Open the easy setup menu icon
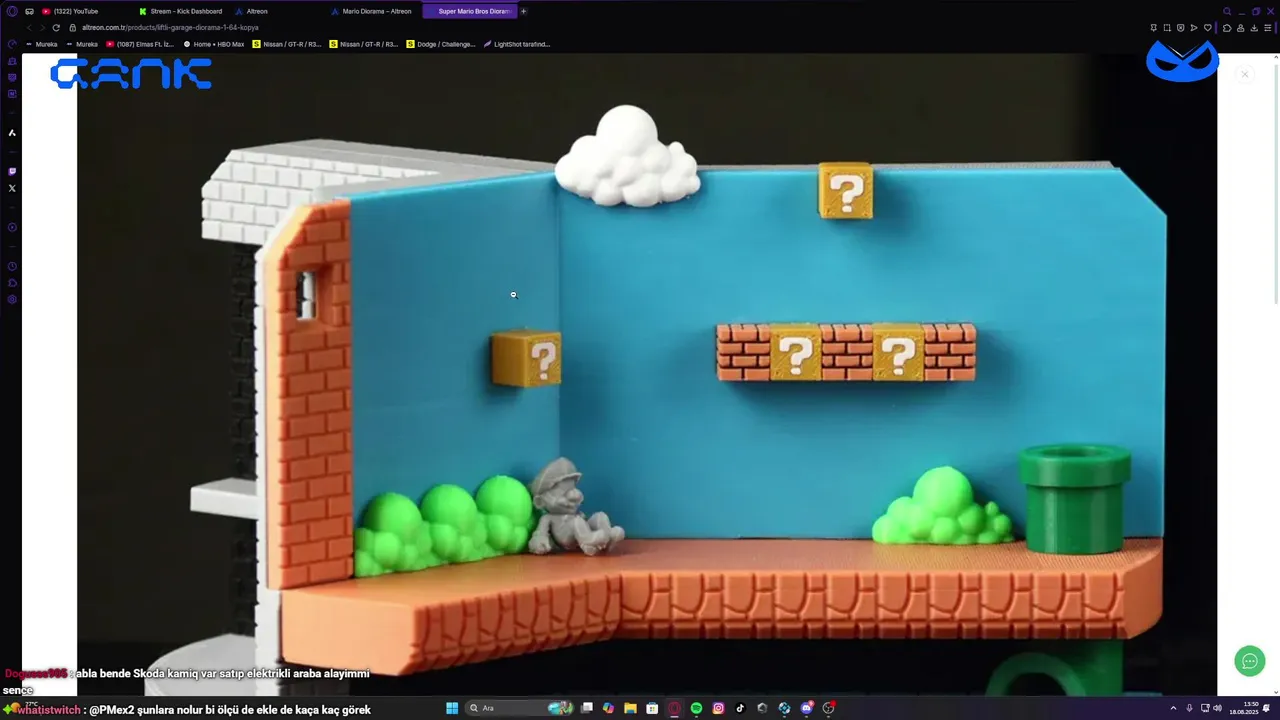The height and width of the screenshot is (720, 1280). [1268, 27]
